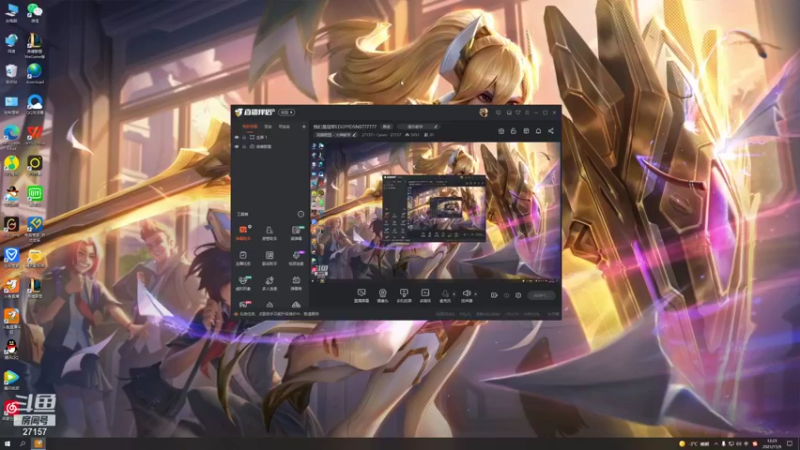Open the message bubble icon in title bar
Screen dimensions: 800x450
pos(498,112)
